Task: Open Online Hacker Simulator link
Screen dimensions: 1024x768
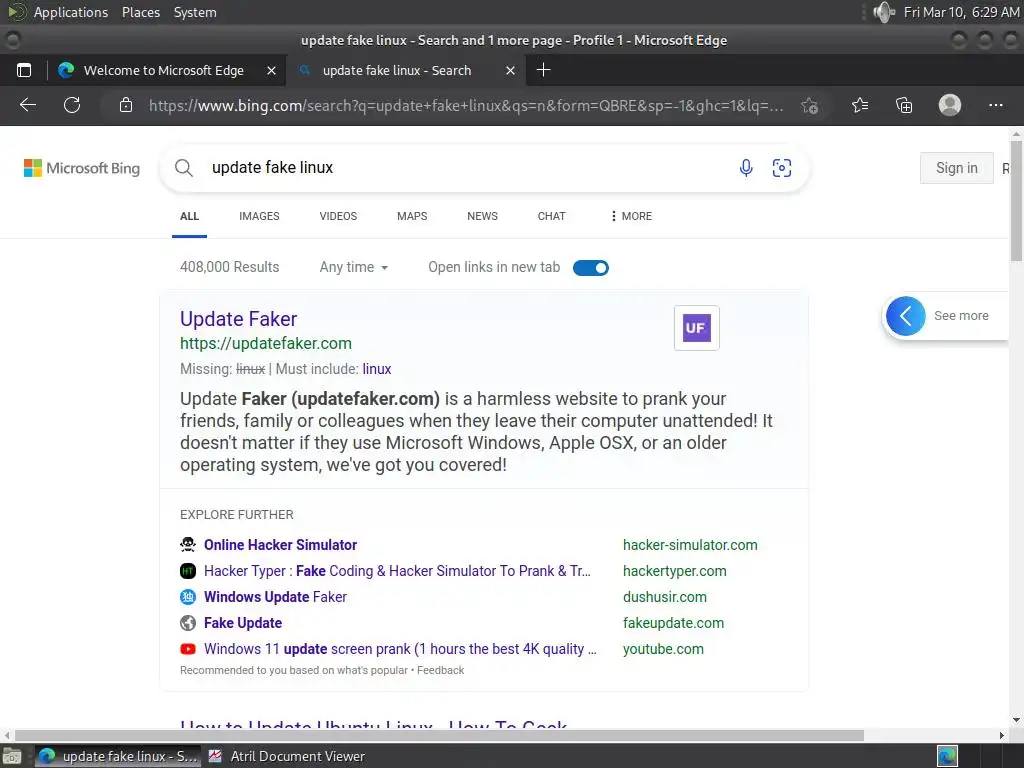Action: 280,545
